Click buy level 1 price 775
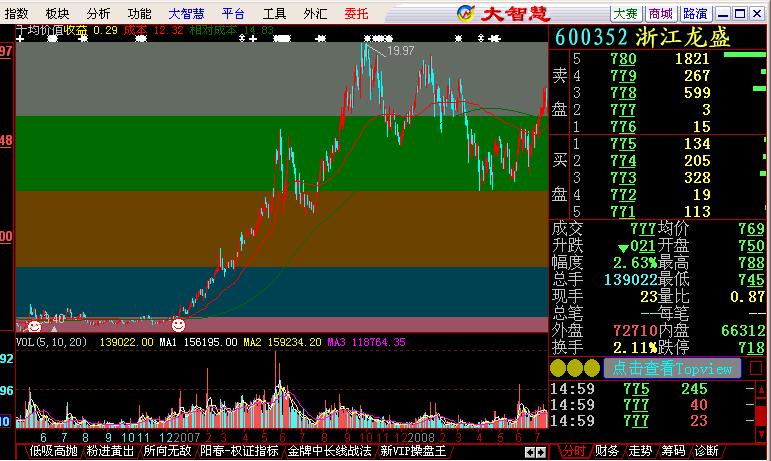The width and height of the screenshot is (771, 461). pyautogui.click(x=623, y=144)
